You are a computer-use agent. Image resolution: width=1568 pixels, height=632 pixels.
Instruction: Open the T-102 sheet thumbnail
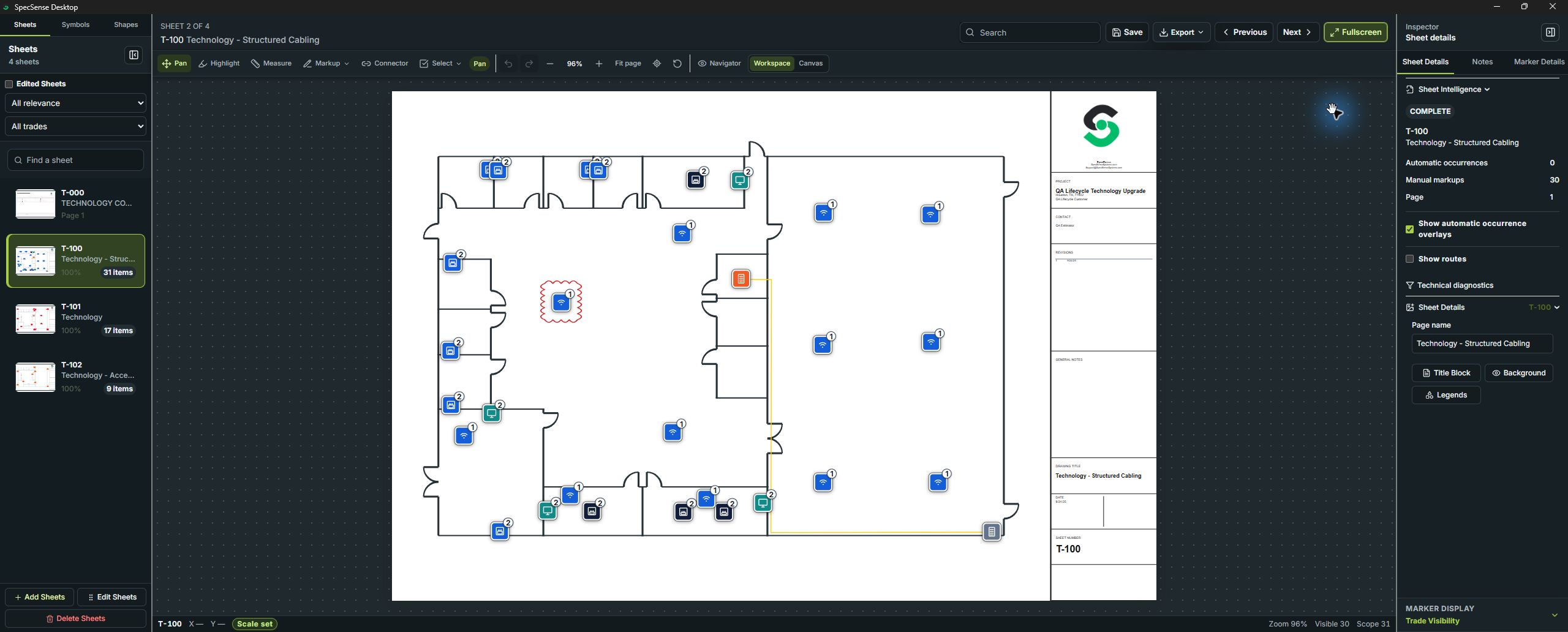tap(35, 377)
